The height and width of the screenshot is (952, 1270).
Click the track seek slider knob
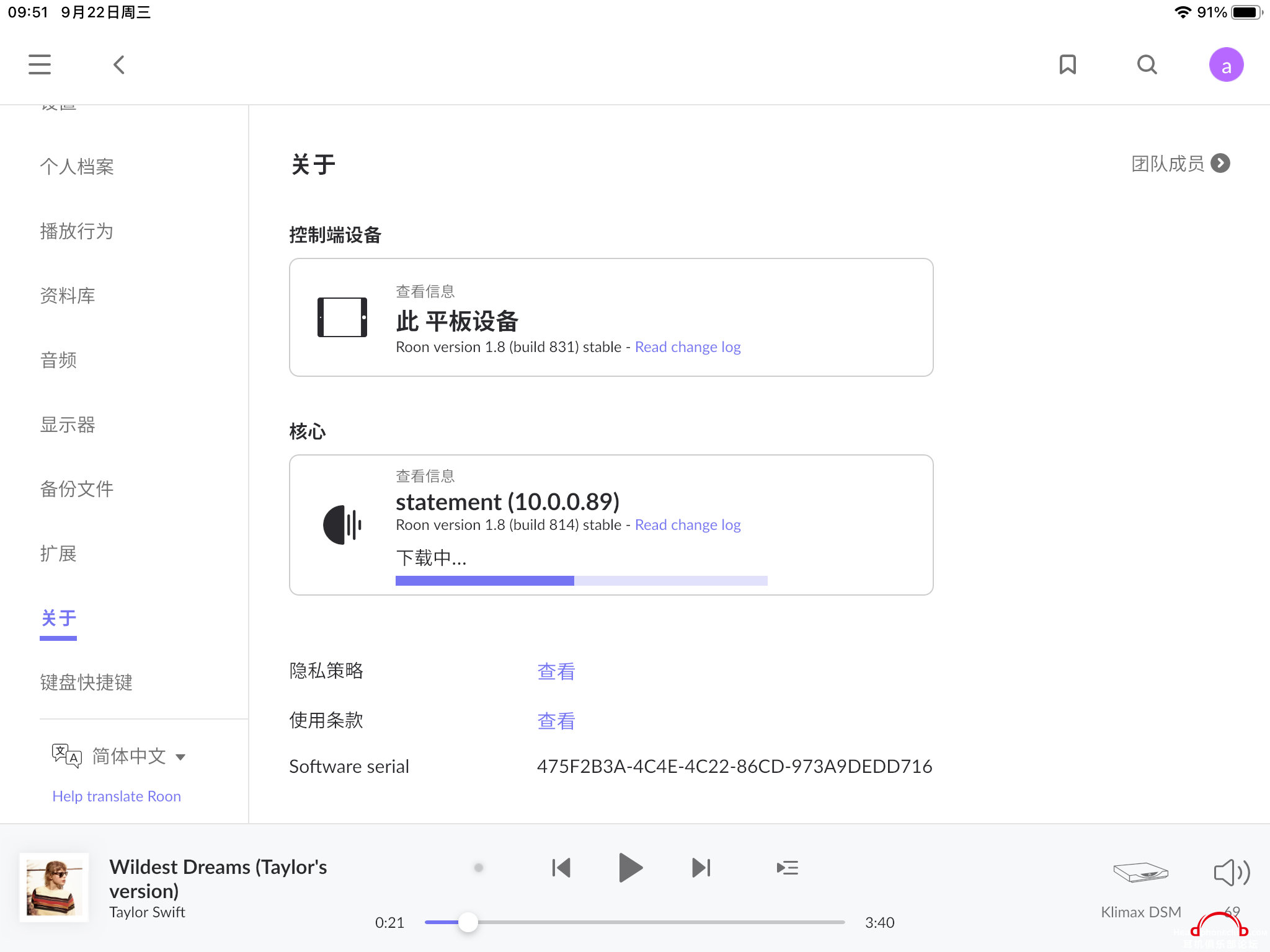tap(468, 922)
